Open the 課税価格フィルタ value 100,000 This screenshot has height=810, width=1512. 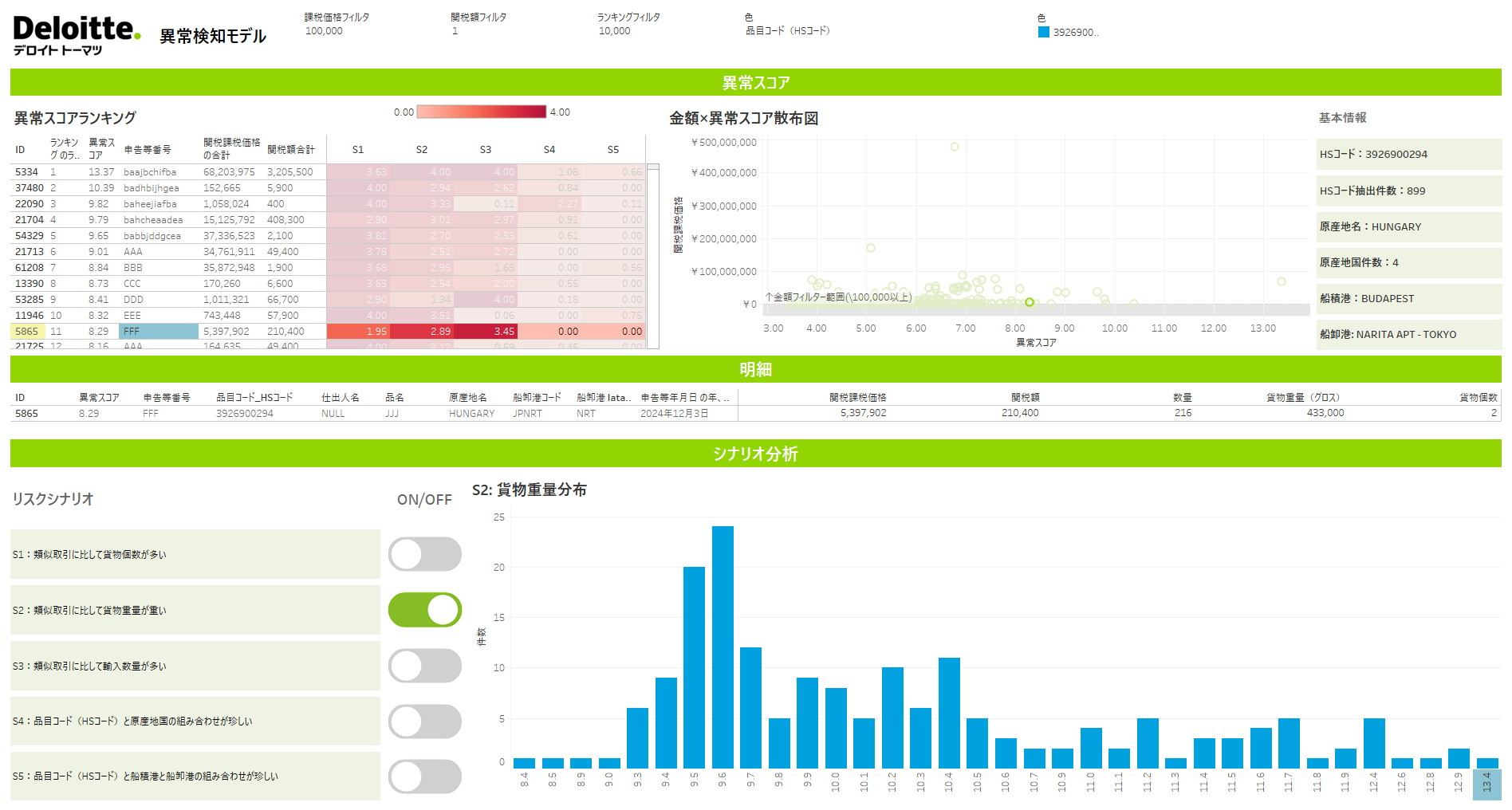pyautogui.click(x=324, y=31)
